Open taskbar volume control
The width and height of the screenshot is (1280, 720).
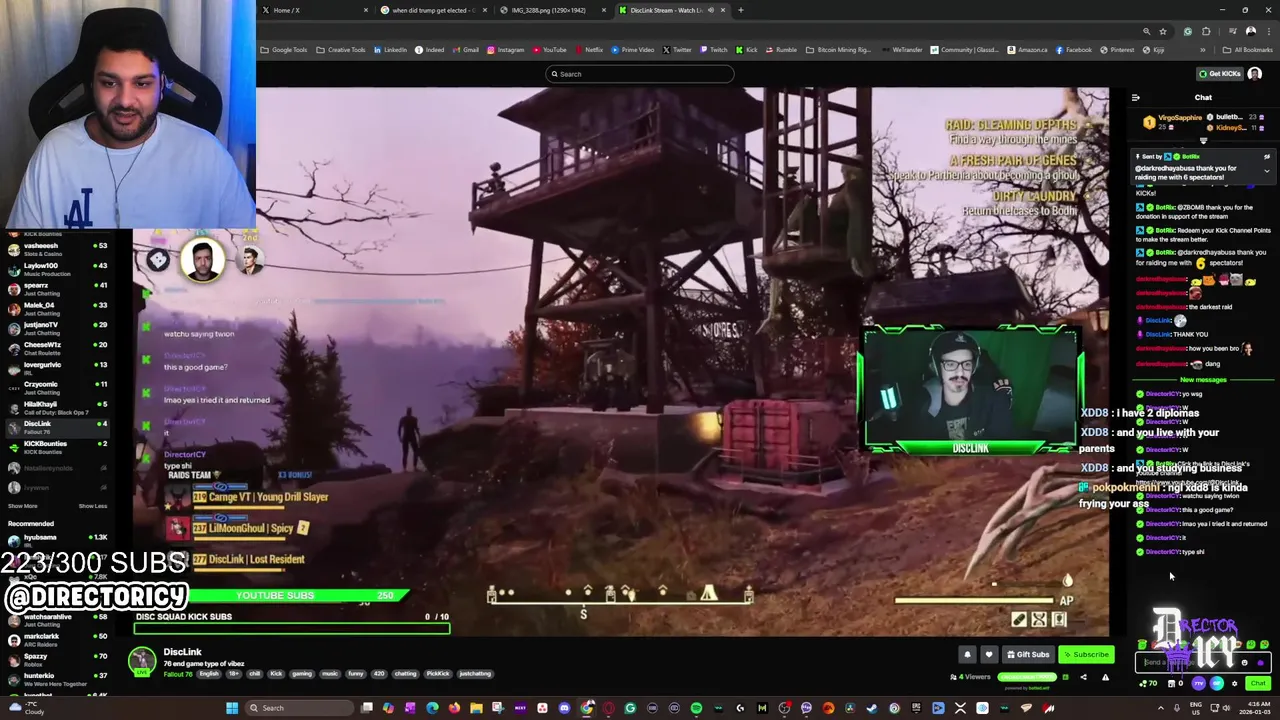coord(1226,708)
